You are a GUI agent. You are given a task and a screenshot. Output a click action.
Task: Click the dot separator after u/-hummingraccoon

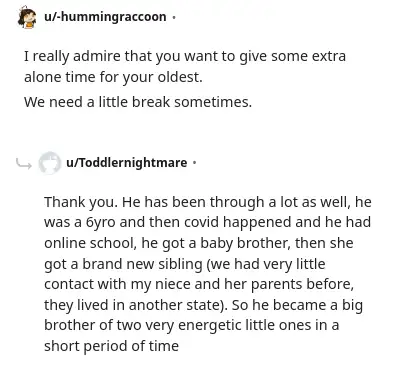pos(174,17)
